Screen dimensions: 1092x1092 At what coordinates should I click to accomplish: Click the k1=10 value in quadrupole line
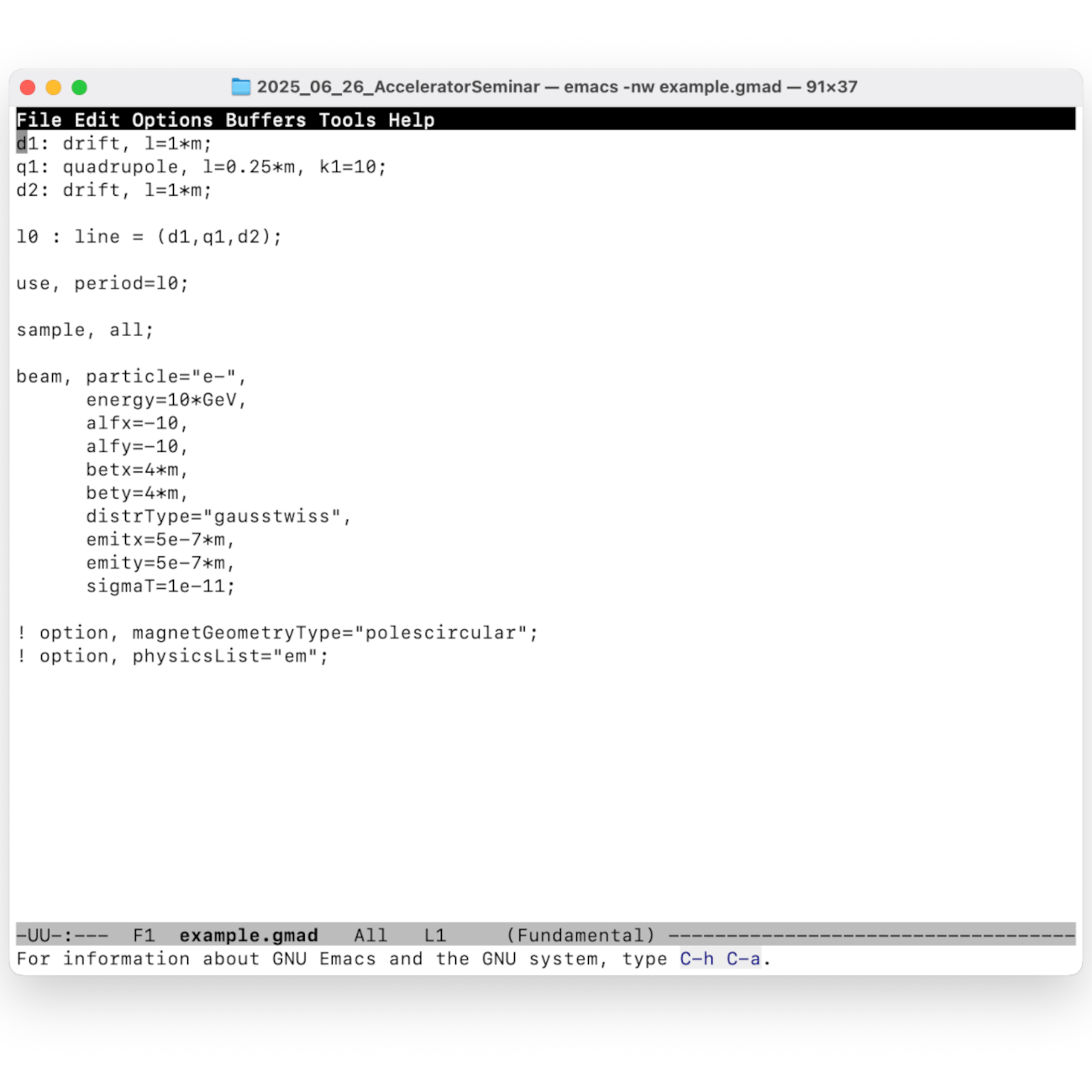[x=353, y=167]
